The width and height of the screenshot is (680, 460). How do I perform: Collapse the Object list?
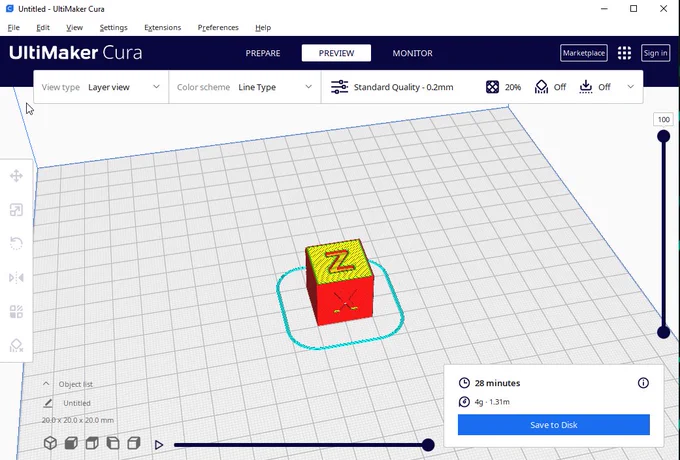(46, 384)
